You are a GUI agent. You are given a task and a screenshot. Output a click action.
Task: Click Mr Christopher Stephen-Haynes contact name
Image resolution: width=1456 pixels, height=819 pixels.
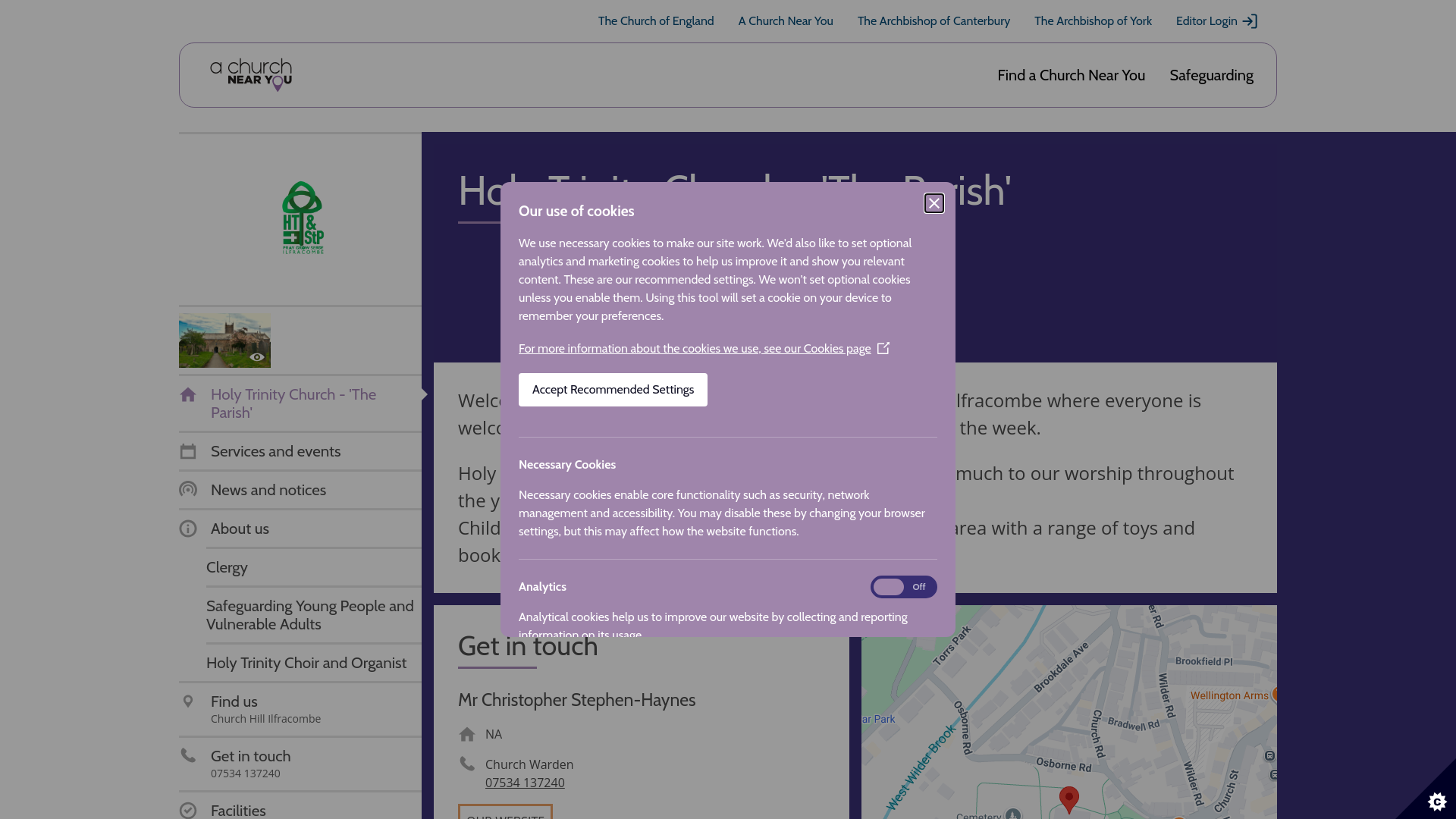tap(576, 700)
